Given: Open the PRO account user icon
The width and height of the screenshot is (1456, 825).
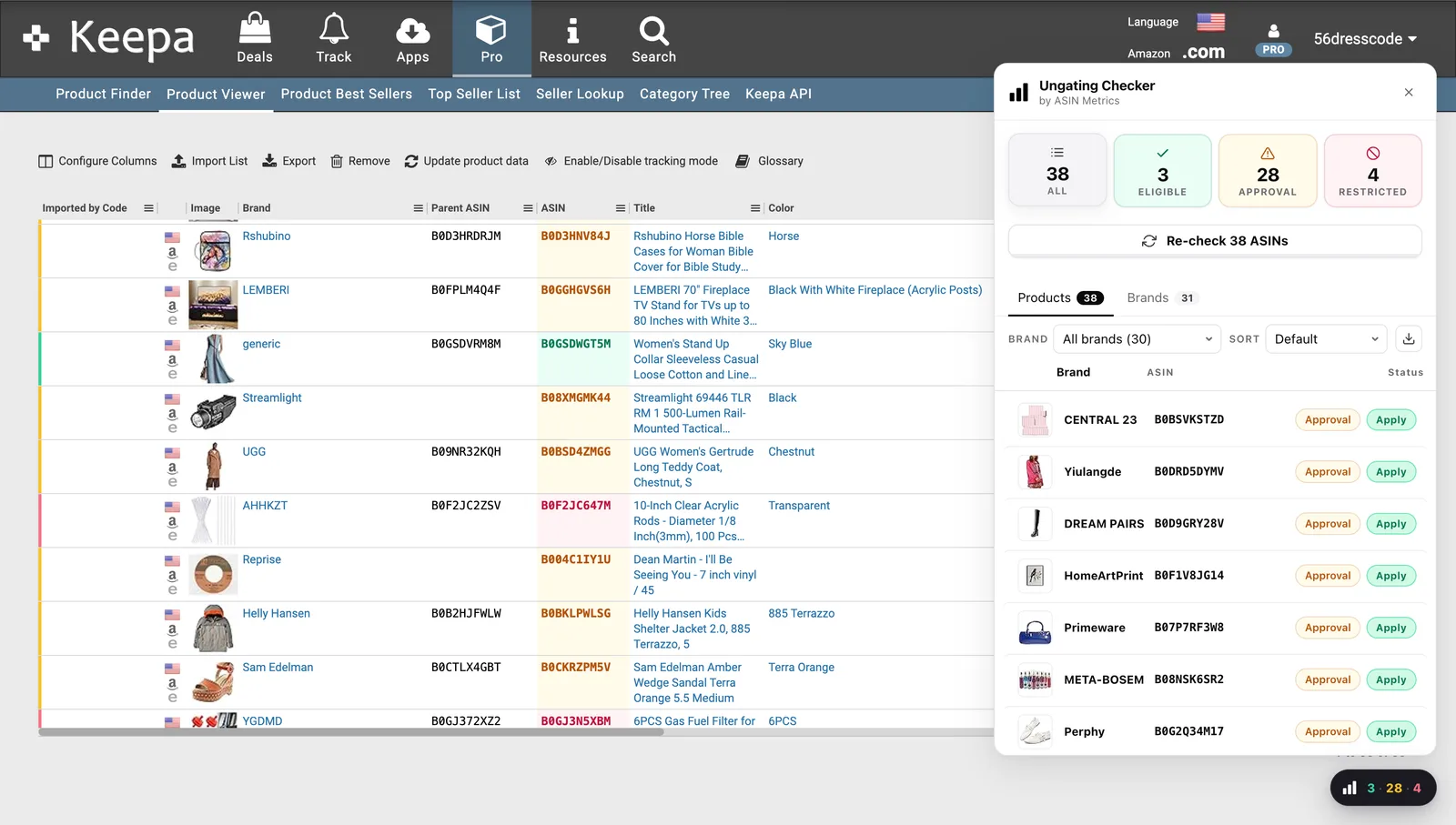Looking at the screenshot, I should [x=1273, y=39].
